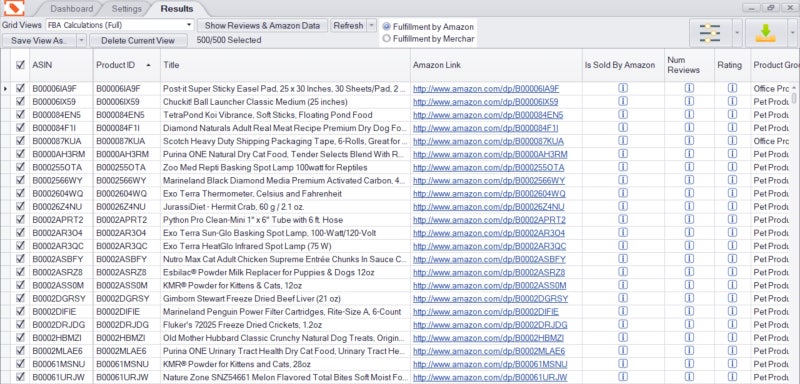The height and width of the screenshot is (384, 800).
Task: Select the Results tab
Action: pyautogui.click(x=177, y=9)
